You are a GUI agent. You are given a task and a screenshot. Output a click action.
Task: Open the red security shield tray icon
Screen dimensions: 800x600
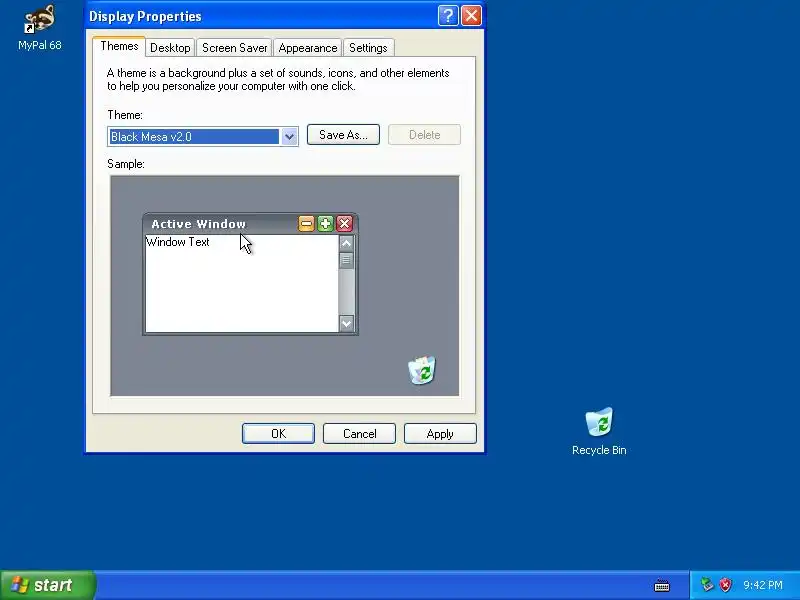[725, 585]
